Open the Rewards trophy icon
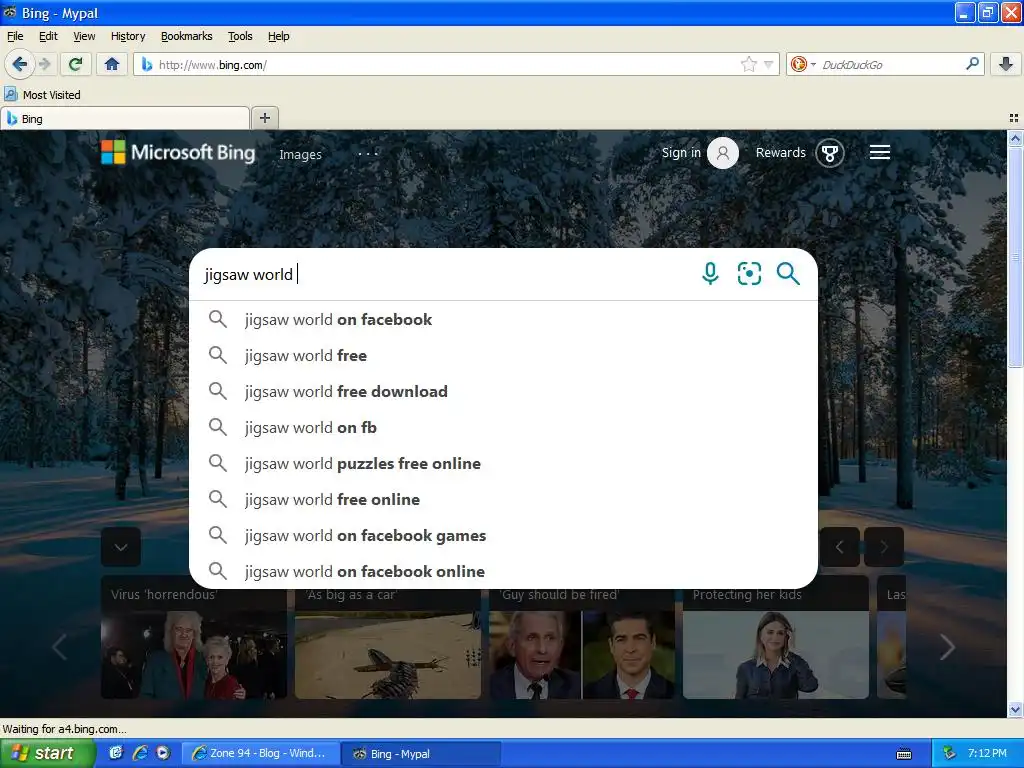The height and width of the screenshot is (768, 1024). tap(829, 153)
